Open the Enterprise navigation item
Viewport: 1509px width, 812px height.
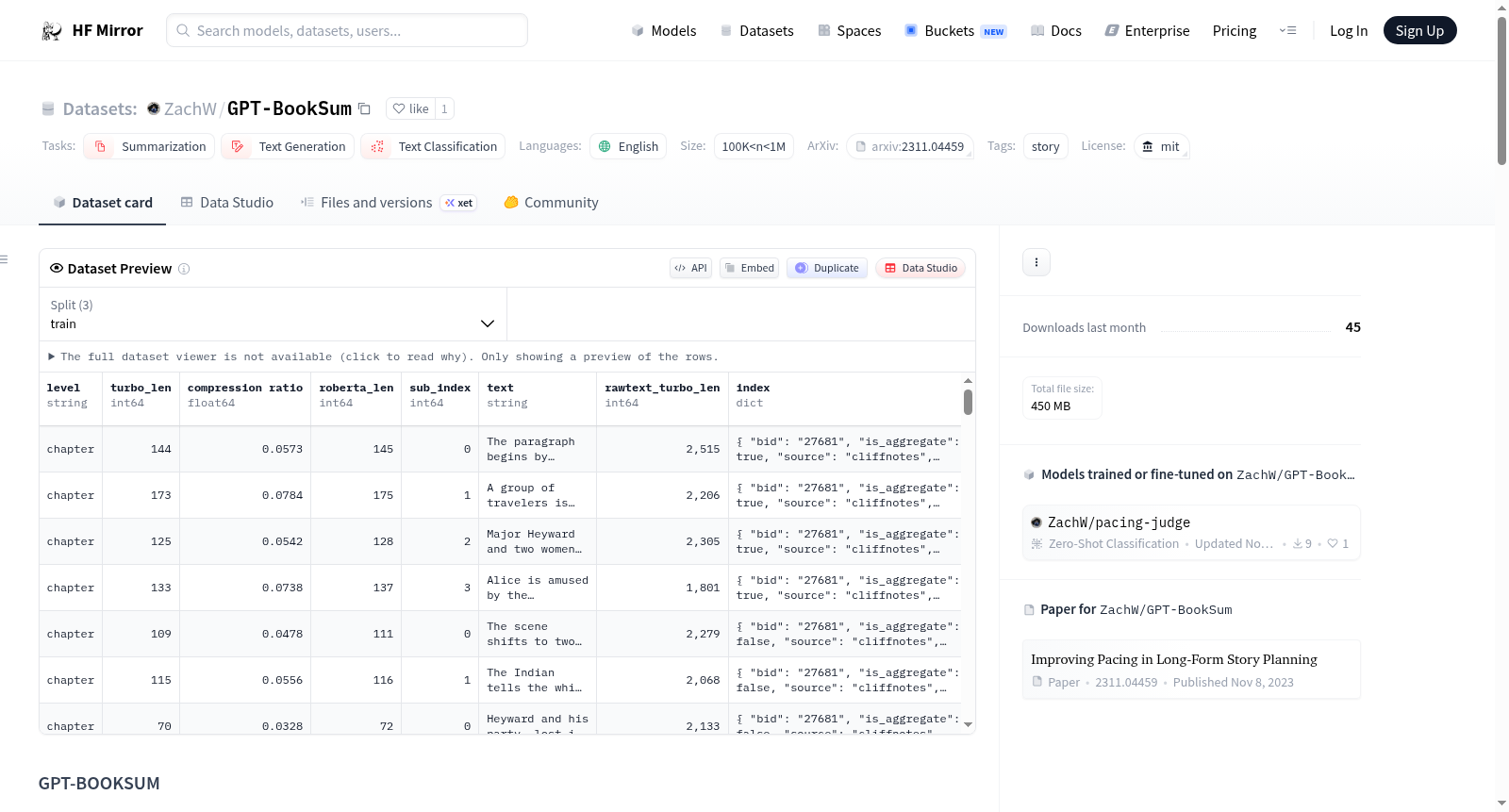pos(1147,31)
